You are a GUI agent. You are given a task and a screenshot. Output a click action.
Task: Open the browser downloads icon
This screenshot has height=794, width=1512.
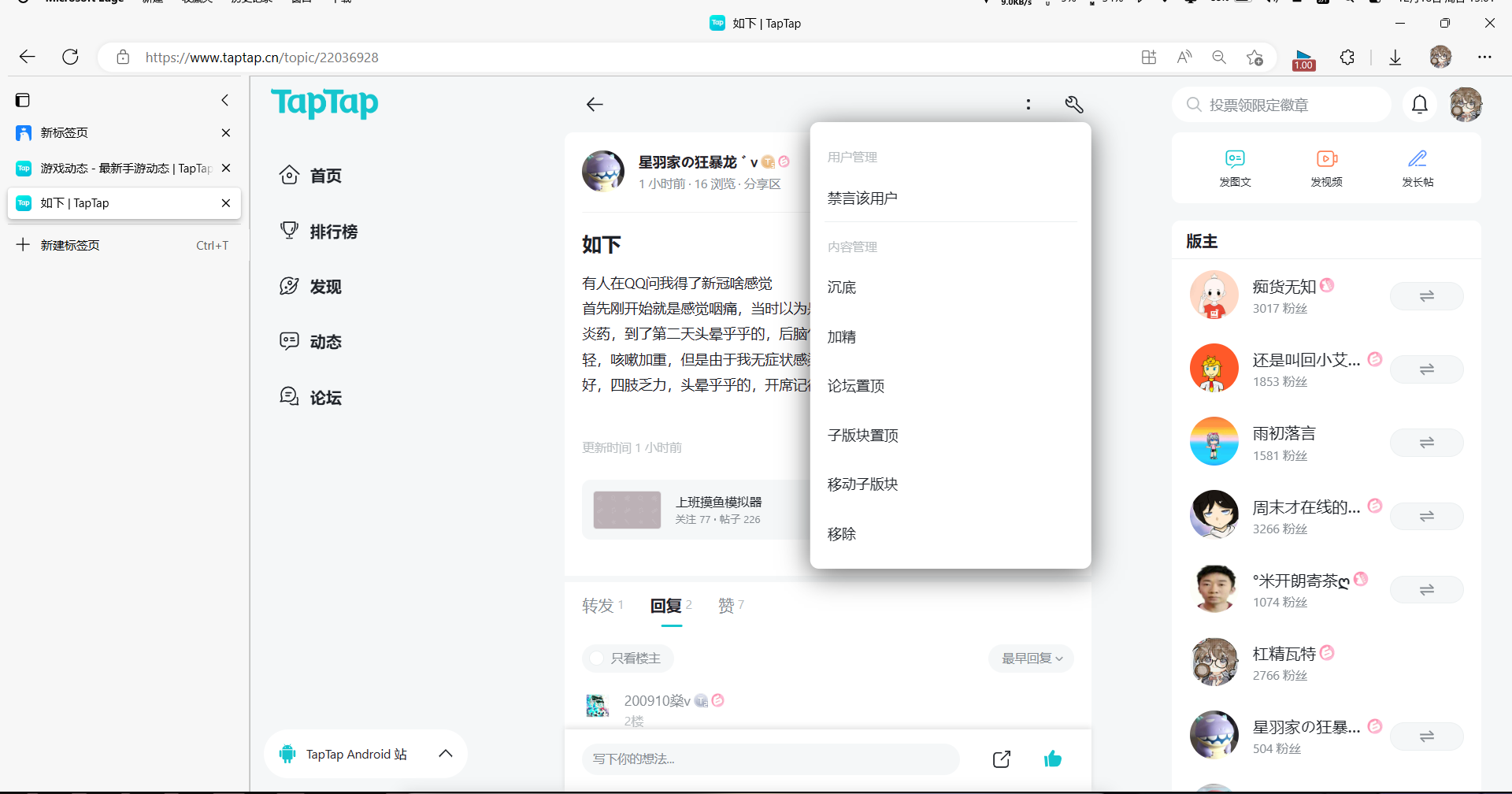pyautogui.click(x=1395, y=57)
